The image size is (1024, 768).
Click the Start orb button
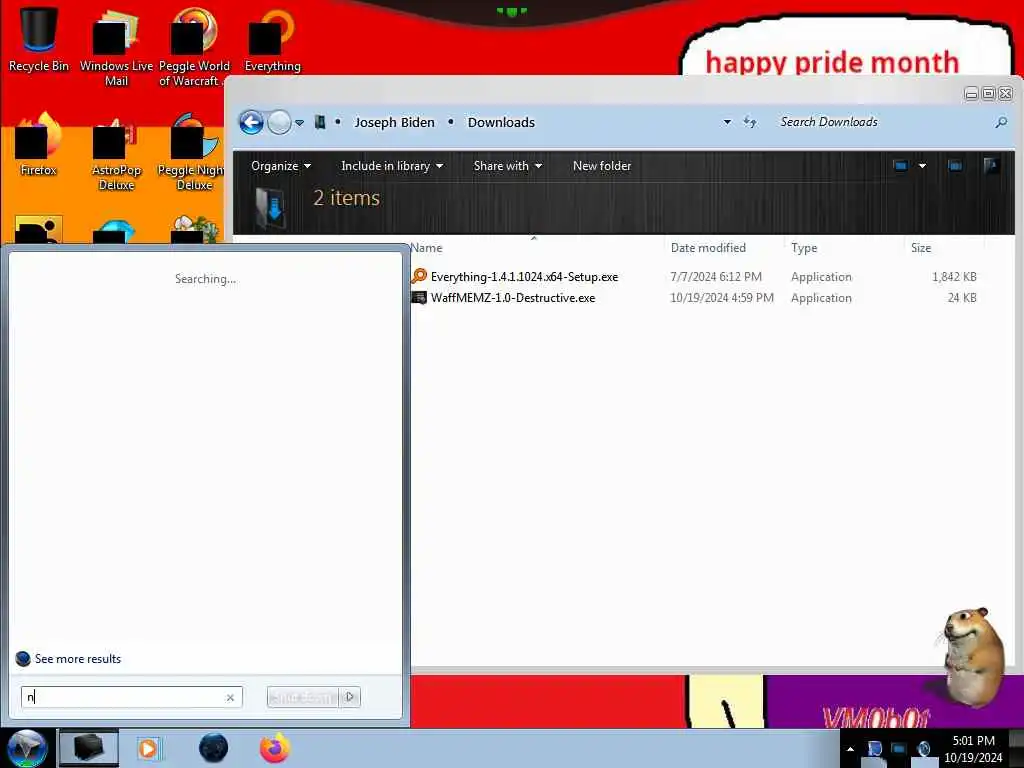coord(27,748)
